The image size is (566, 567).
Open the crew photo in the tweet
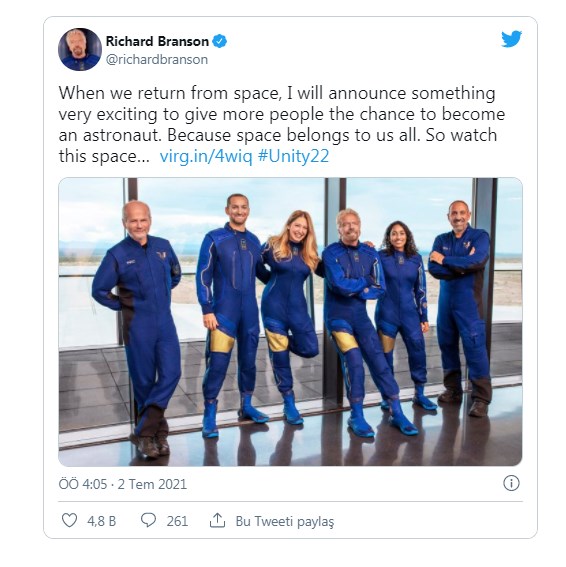[290, 321]
